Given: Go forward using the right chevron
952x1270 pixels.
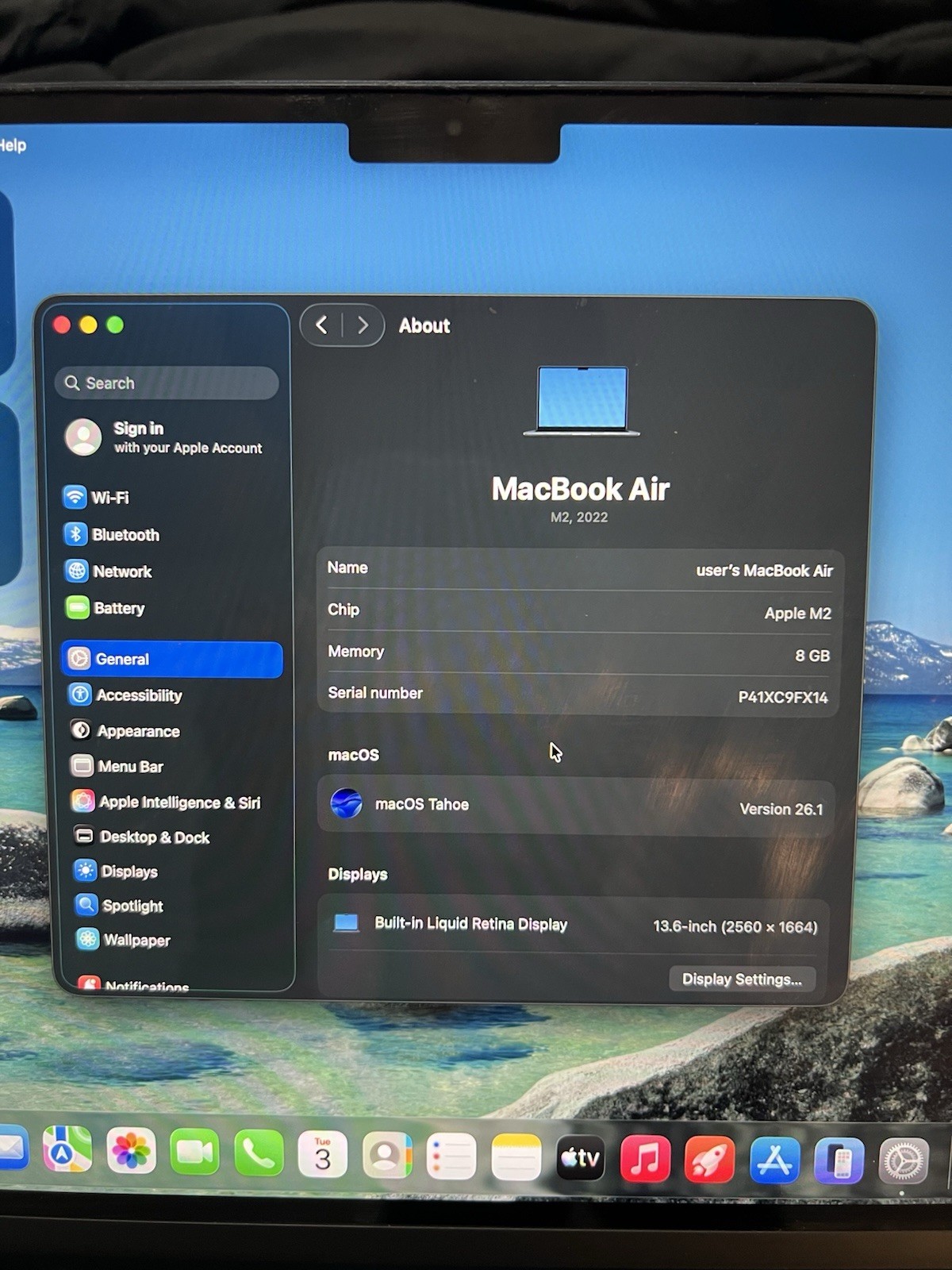Looking at the screenshot, I should pyautogui.click(x=363, y=325).
